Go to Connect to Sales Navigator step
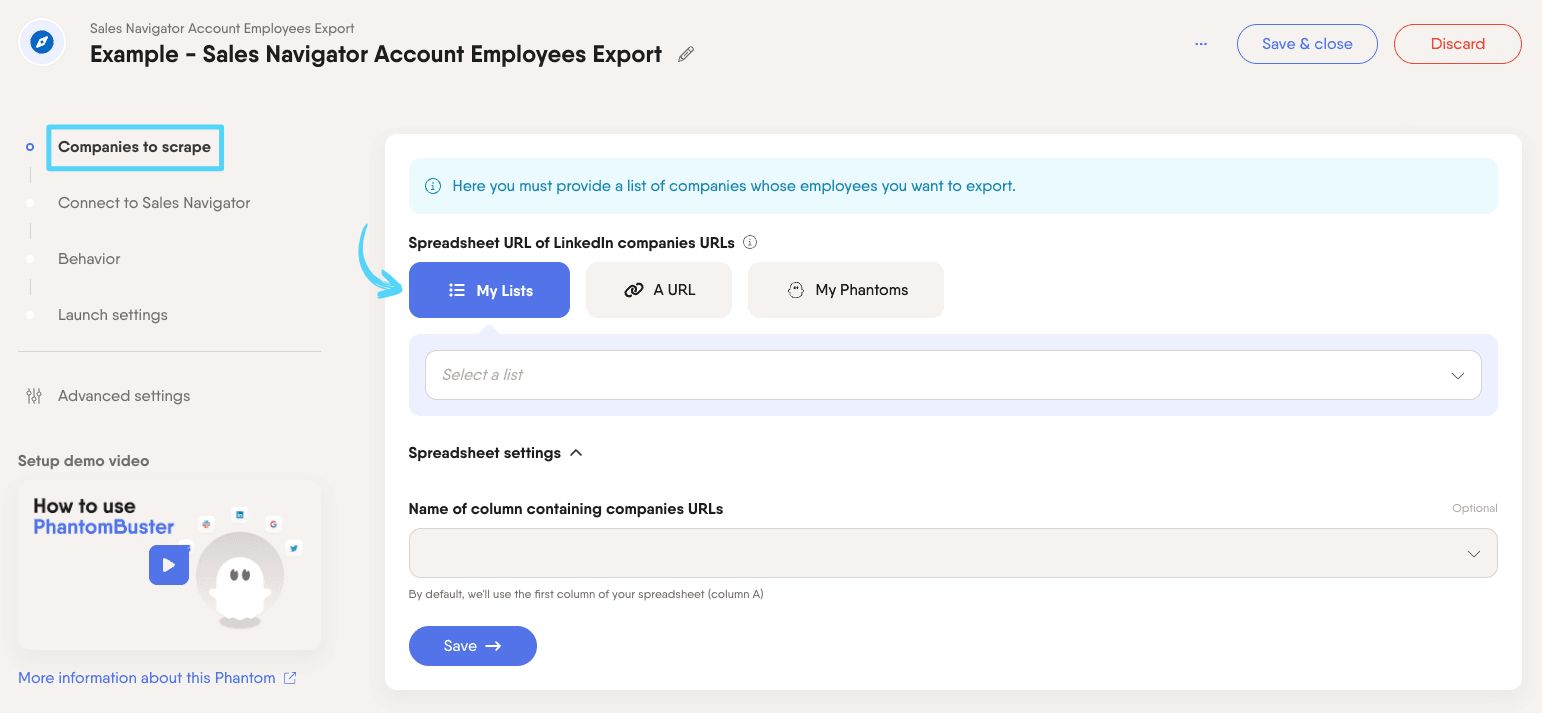Viewport: 1542px width, 713px height. point(154,203)
